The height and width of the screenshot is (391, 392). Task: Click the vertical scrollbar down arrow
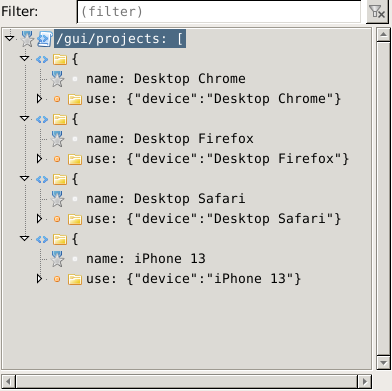383,363
